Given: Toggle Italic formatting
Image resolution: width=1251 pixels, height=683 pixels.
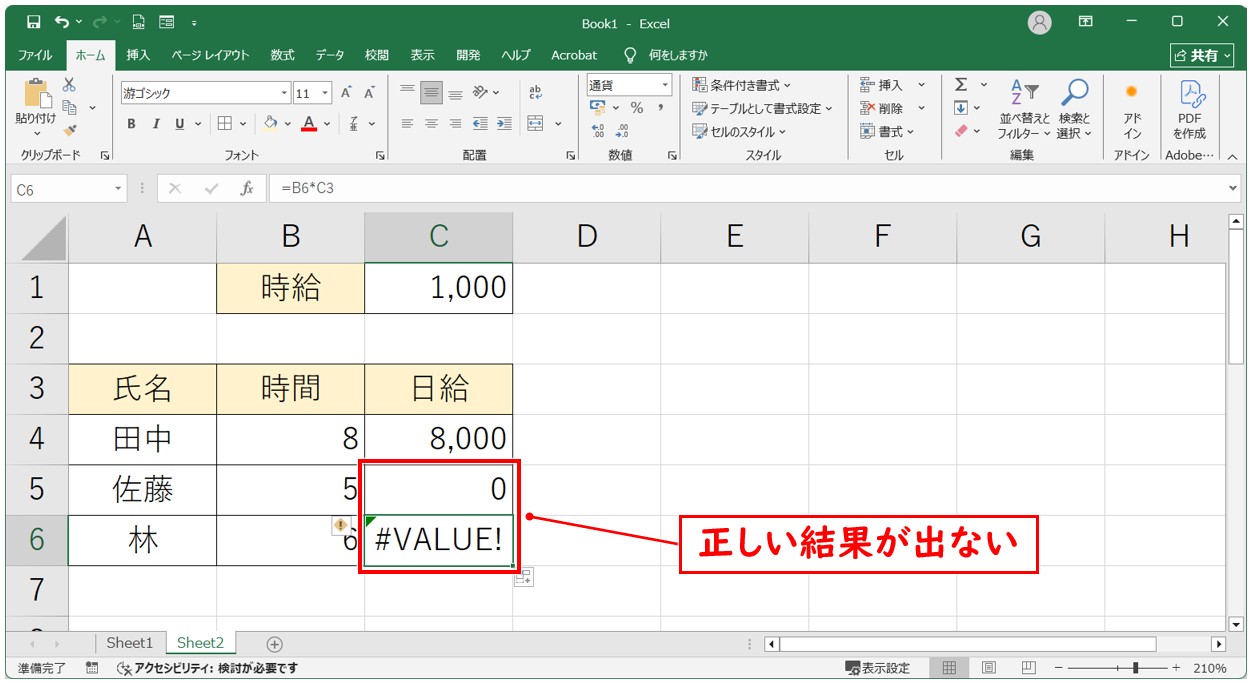Looking at the screenshot, I should tap(155, 124).
